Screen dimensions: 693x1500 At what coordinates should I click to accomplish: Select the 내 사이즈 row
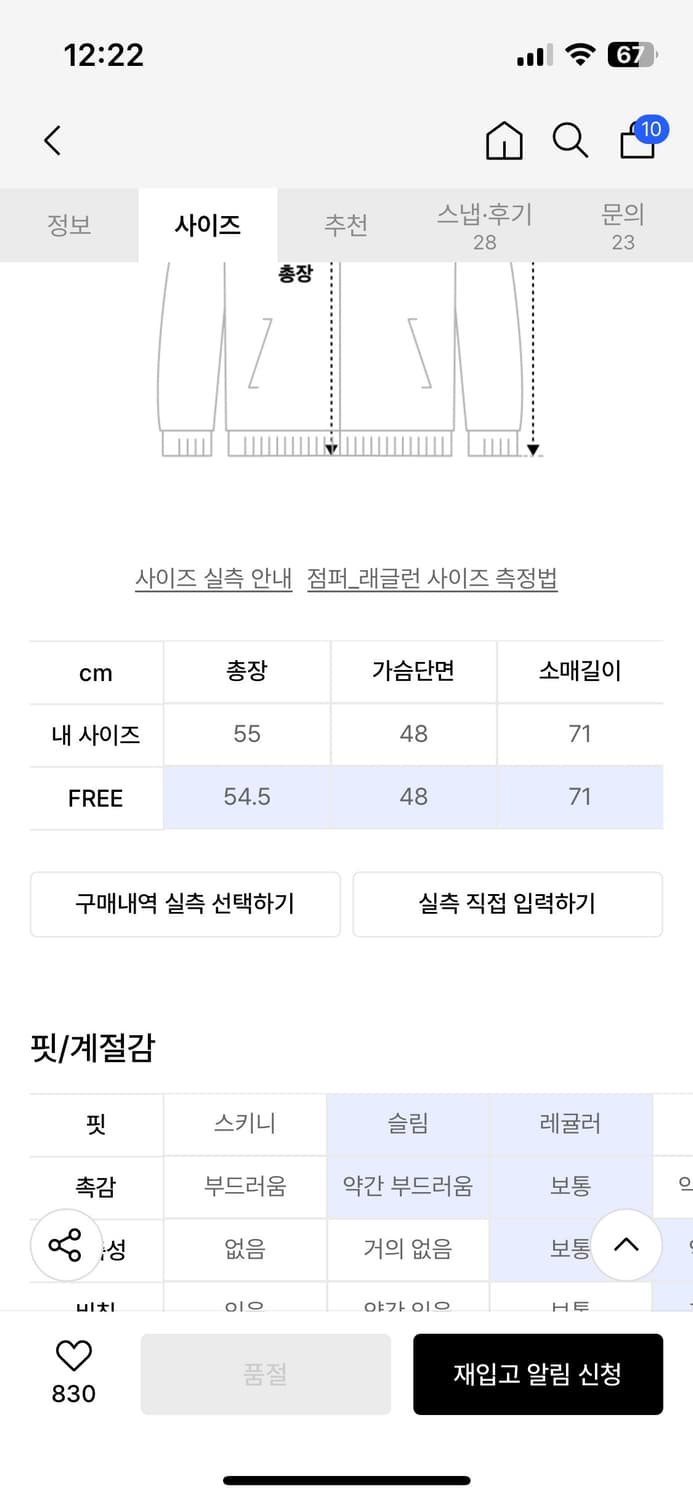96,734
